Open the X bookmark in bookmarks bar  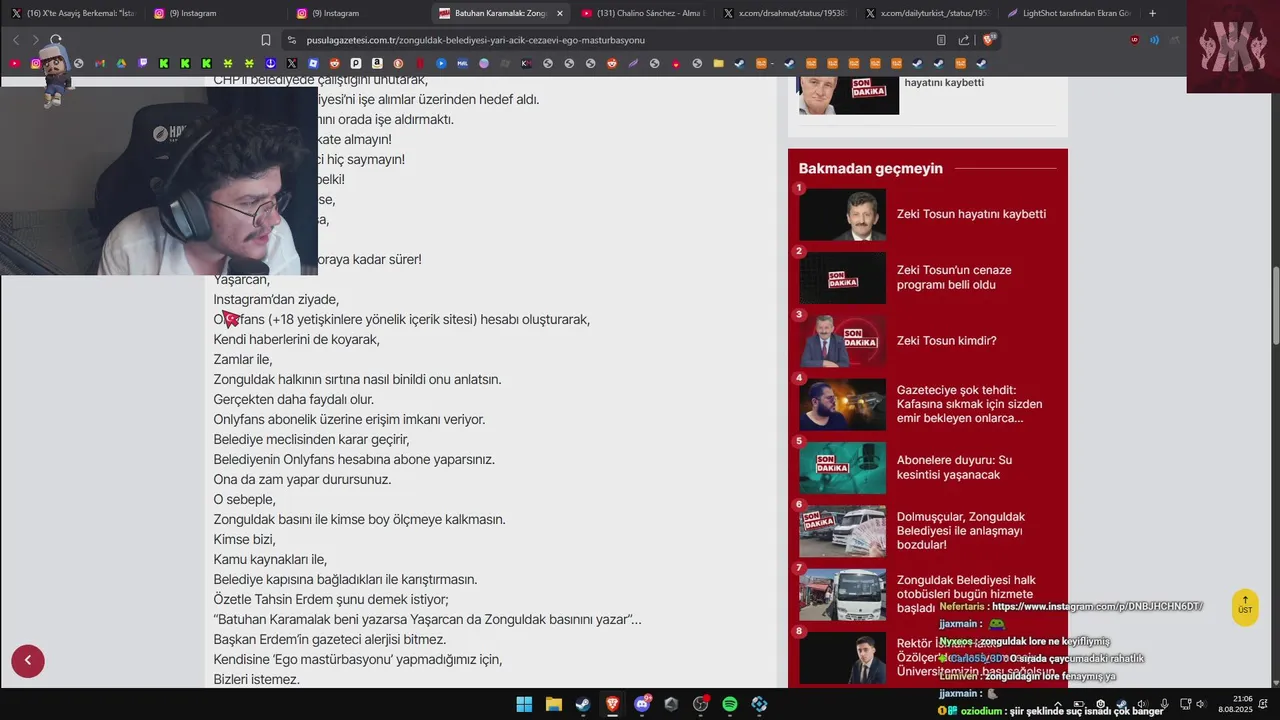(291, 63)
